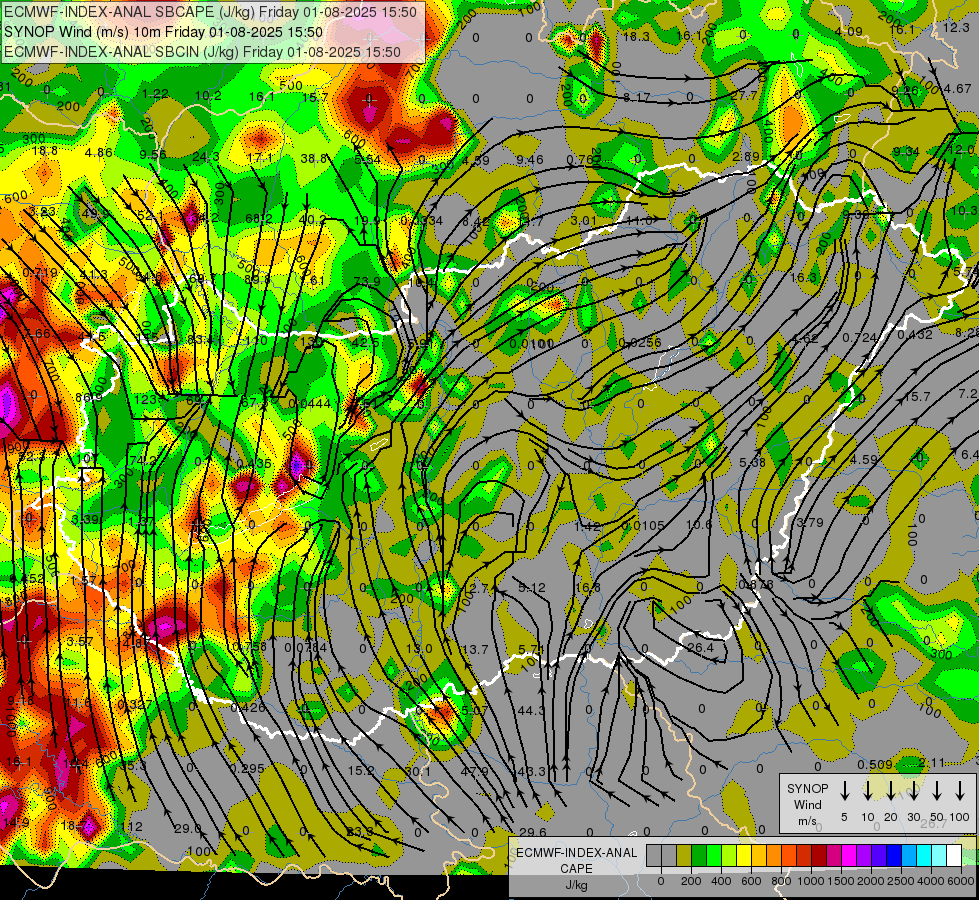Click the map value 0.724
Screen dimensions: 979x900
tap(860, 337)
